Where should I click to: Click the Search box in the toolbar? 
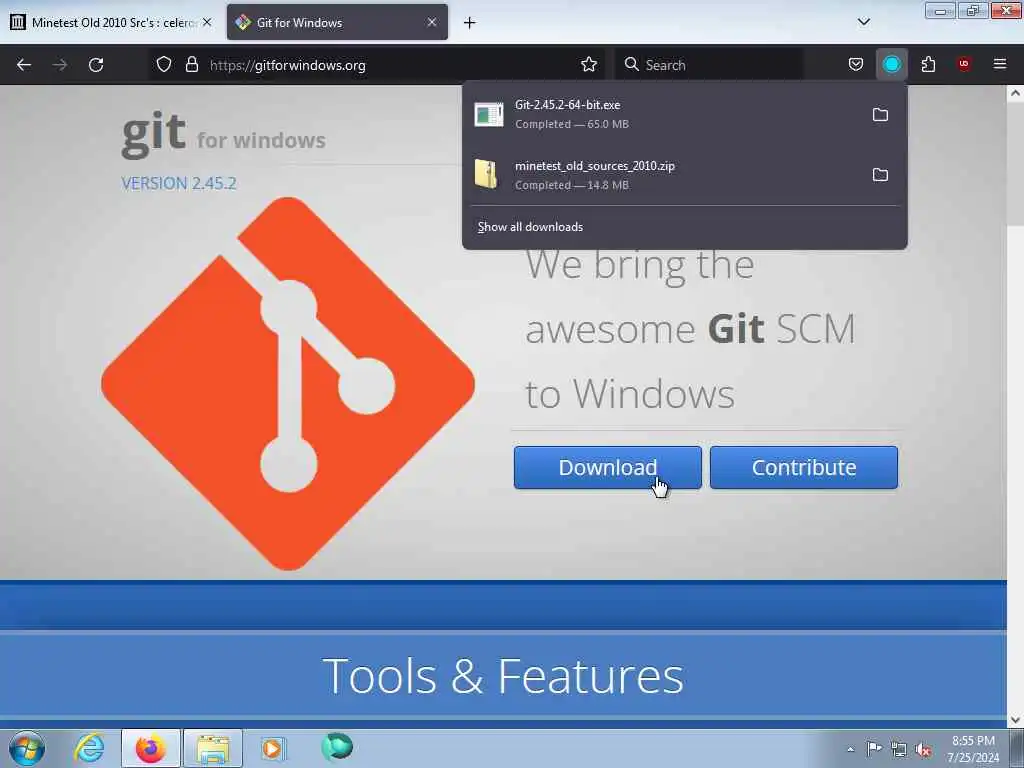click(709, 65)
